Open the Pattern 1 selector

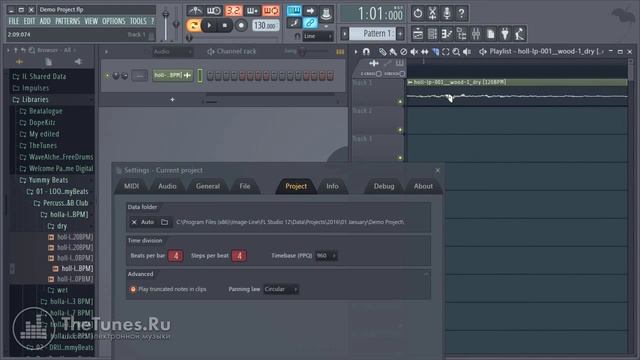pyautogui.click(x=371, y=33)
